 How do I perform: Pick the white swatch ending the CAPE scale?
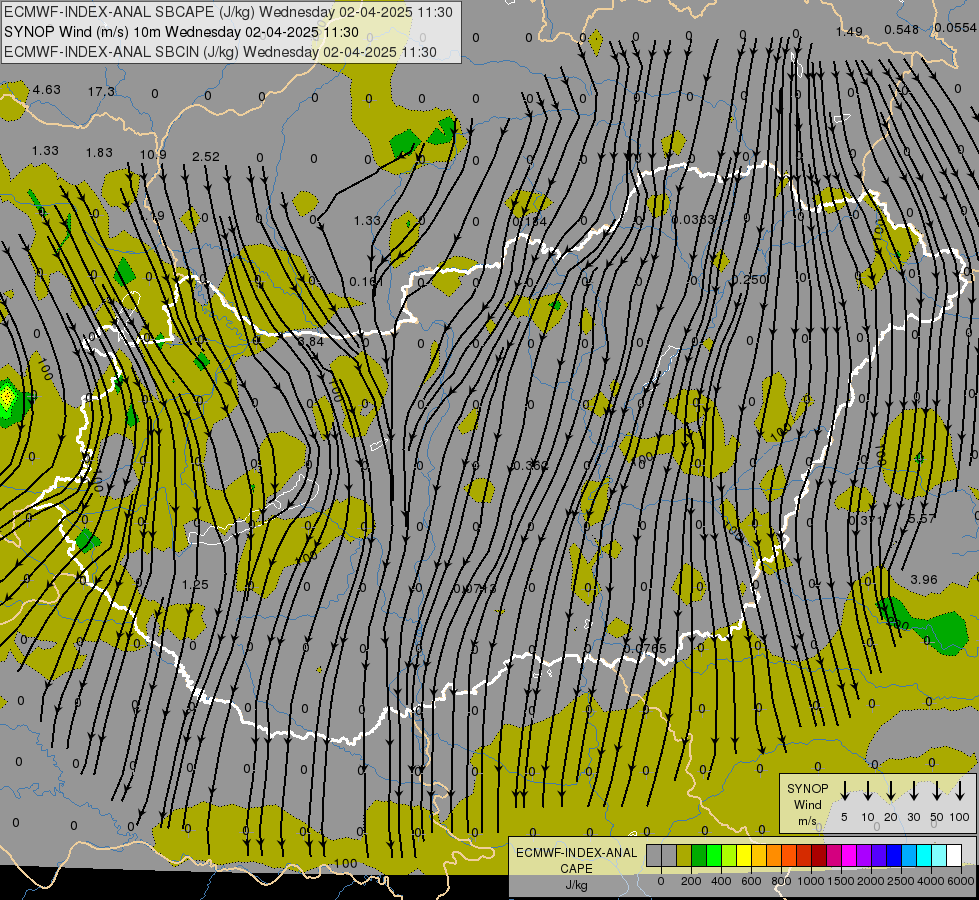tap(954, 855)
